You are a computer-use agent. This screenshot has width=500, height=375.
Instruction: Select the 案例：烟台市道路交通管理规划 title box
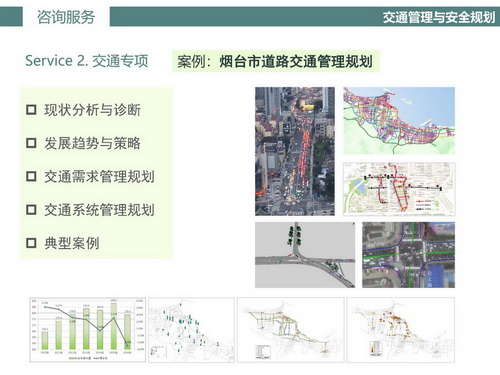tap(276, 61)
